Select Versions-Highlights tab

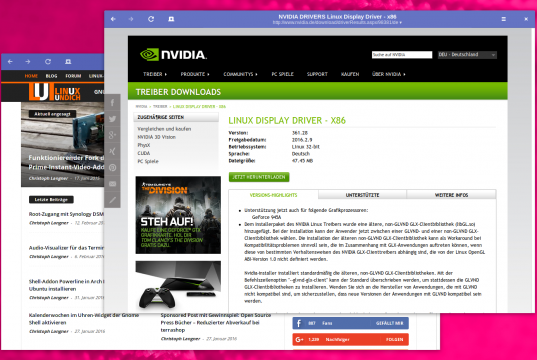tap(273, 195)
